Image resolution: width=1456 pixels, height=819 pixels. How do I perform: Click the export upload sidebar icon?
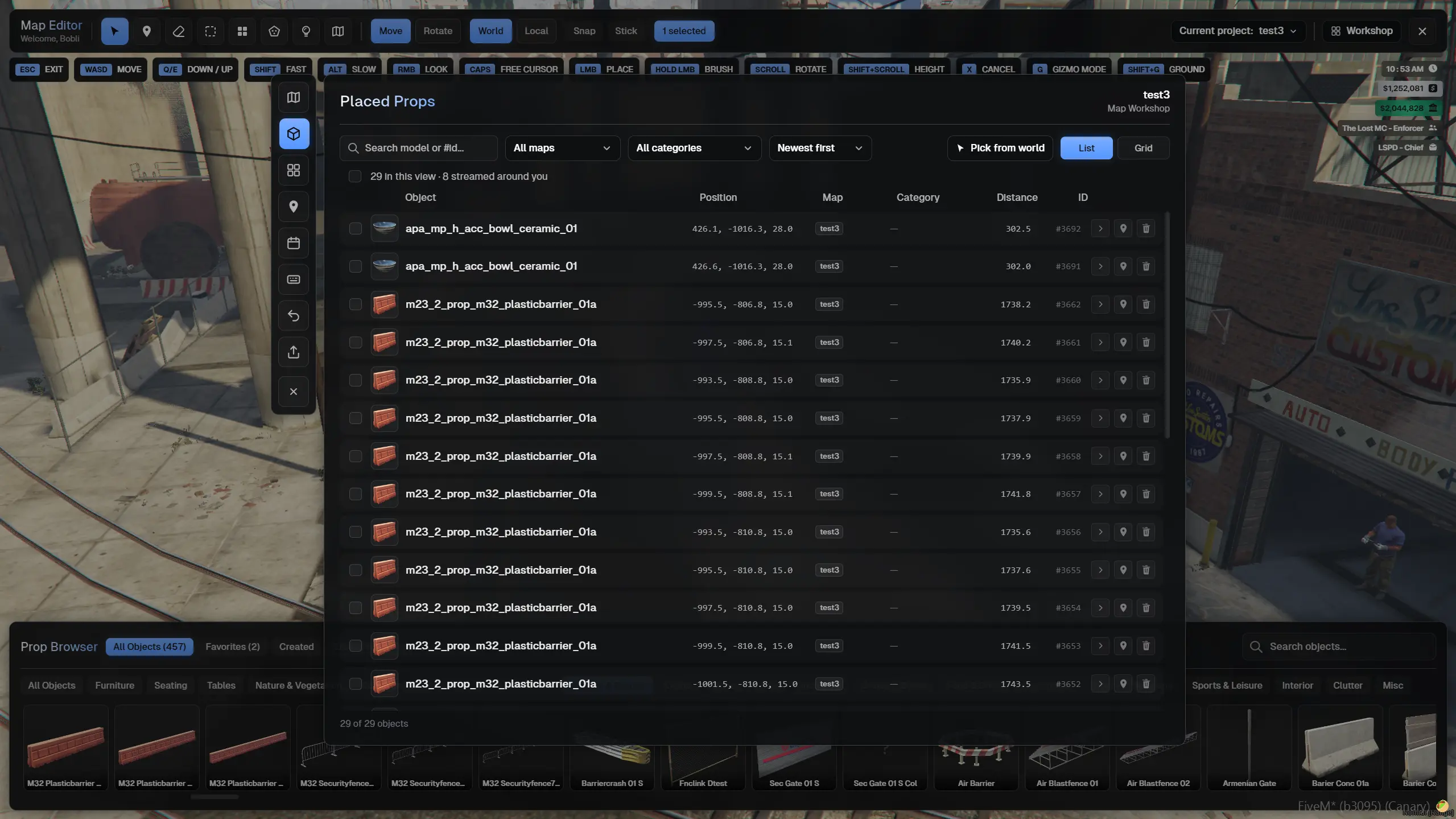point(294,352)
